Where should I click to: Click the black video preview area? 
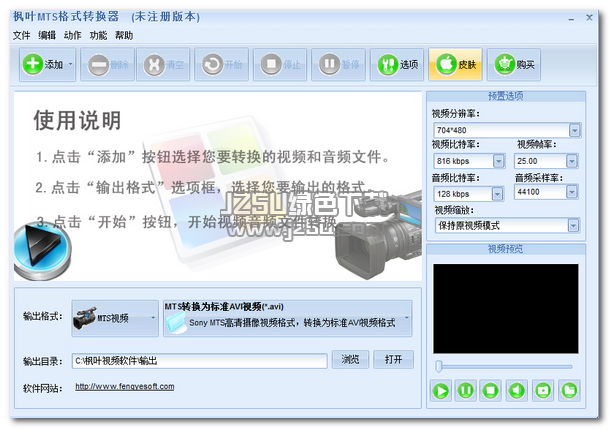coord(506,309)
